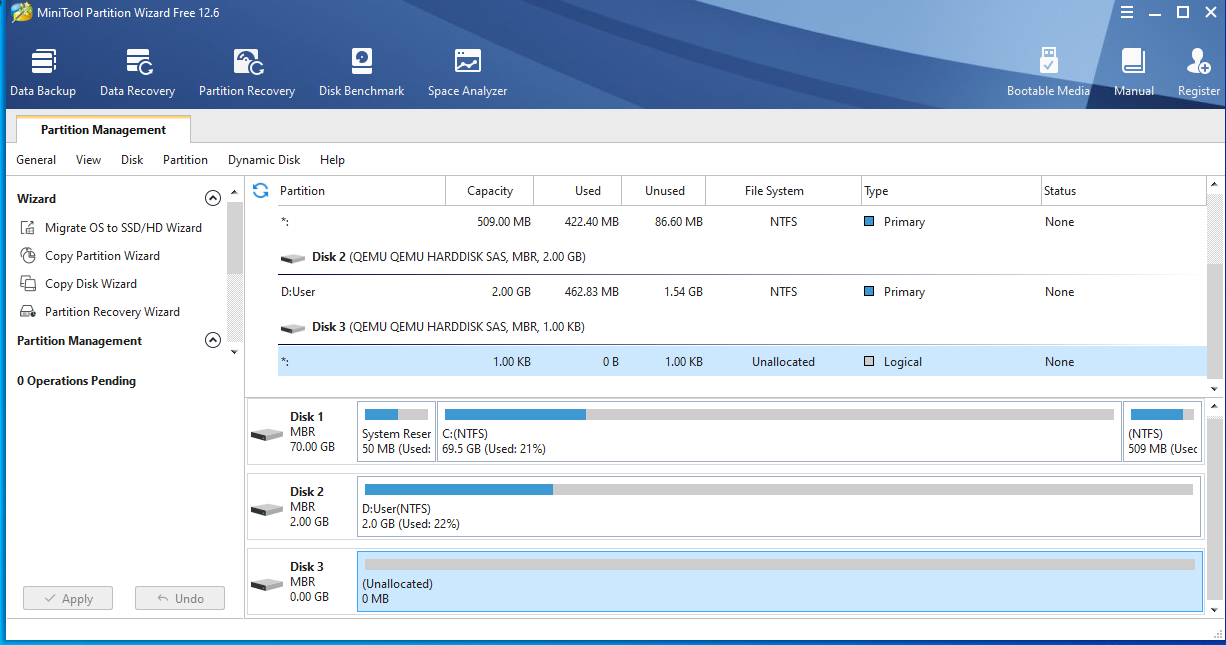The image size is (1226, 645).
Task: Click the Logical type swatch in unallocated row
Action: click(869, 362)
